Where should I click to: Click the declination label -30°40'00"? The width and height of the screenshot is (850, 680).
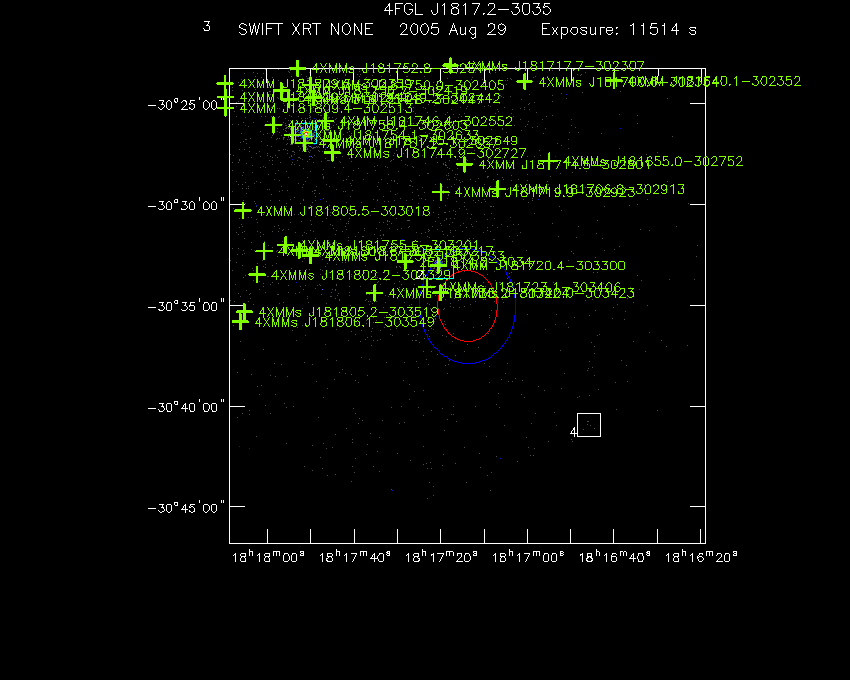coord(185,407)
